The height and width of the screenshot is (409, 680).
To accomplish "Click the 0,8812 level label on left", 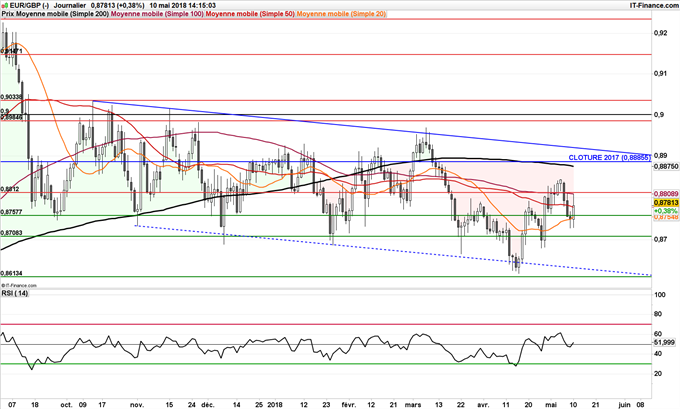I will point(10,189).
